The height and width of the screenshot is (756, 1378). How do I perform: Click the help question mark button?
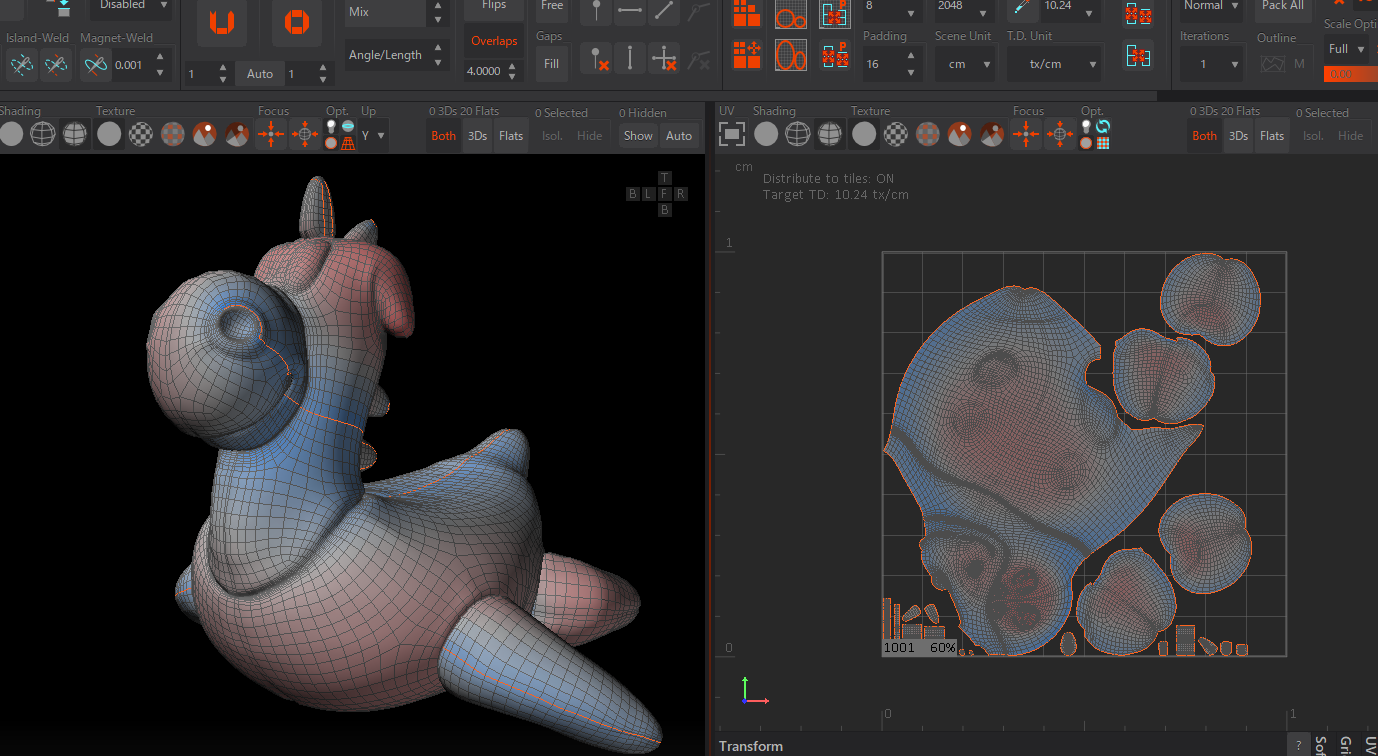click(x=1298, y=746)
